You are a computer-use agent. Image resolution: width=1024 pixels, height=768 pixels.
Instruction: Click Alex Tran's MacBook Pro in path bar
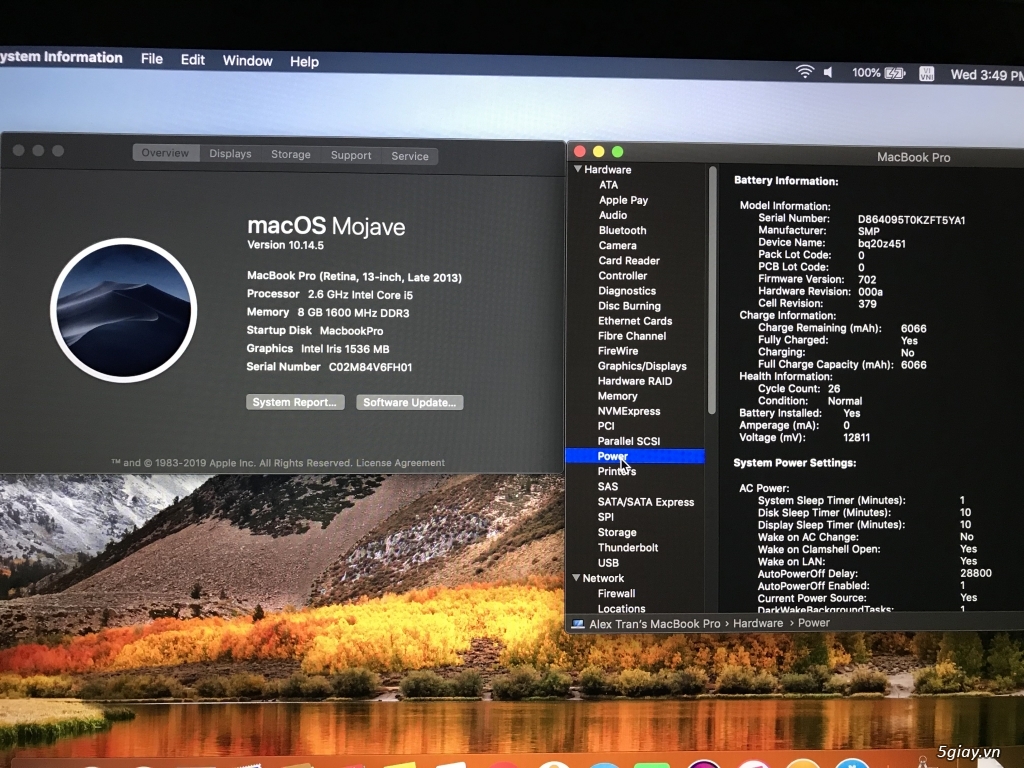pos(654,624)
